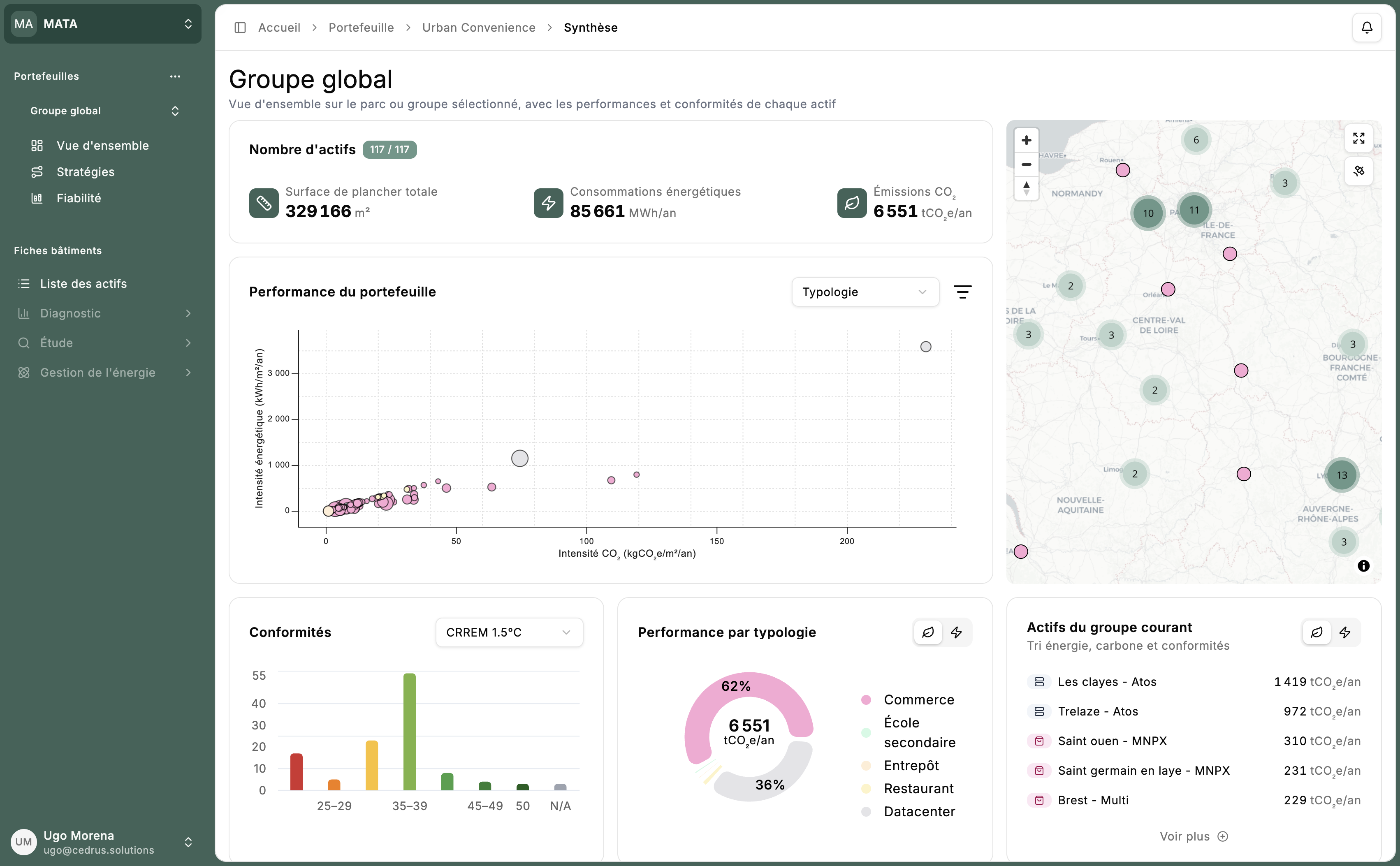Screen dimensions: 1400x866
Task: Click the map info icon
Action: click(x=1363, y=566)
